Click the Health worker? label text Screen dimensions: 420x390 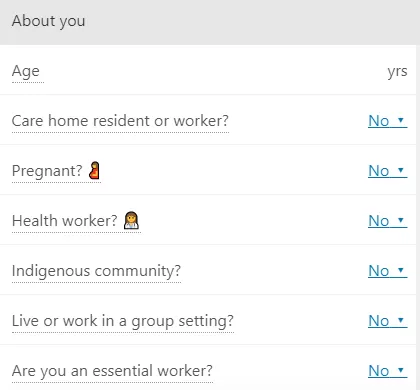(65, 221)
